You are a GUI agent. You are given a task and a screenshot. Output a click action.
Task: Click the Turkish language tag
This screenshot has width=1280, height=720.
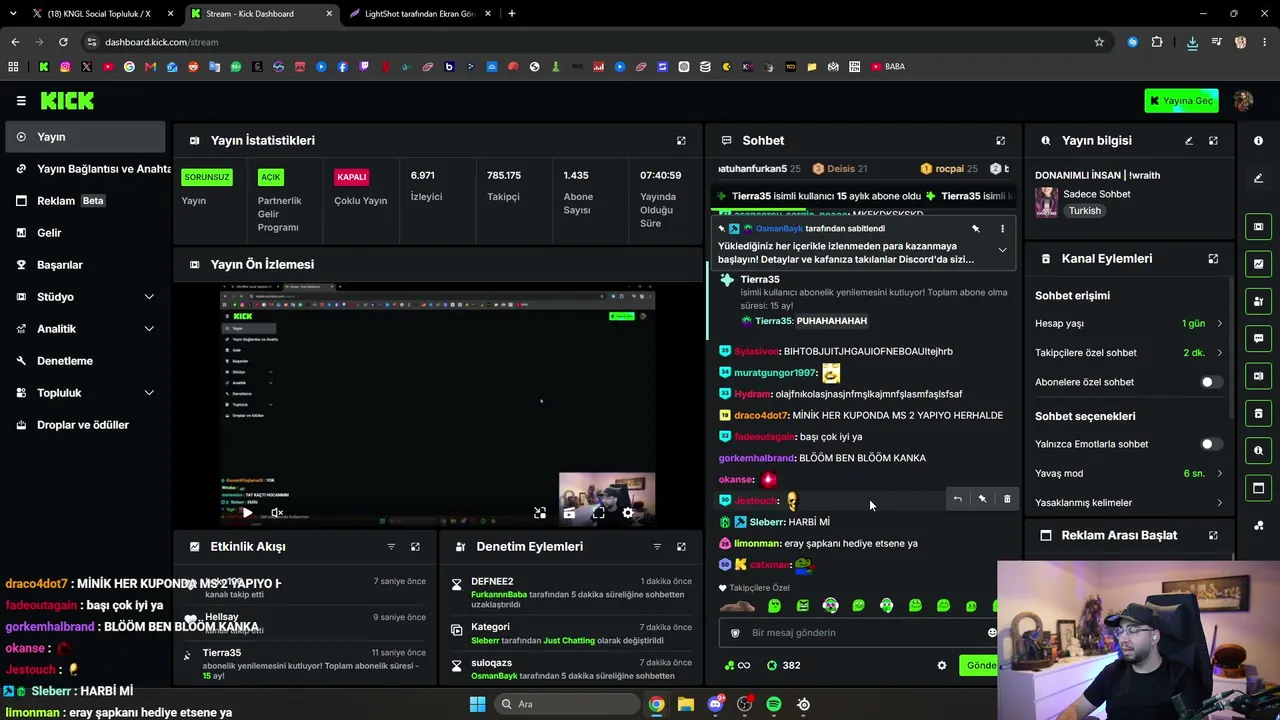pyautogui.click(x=1085, y=211)
